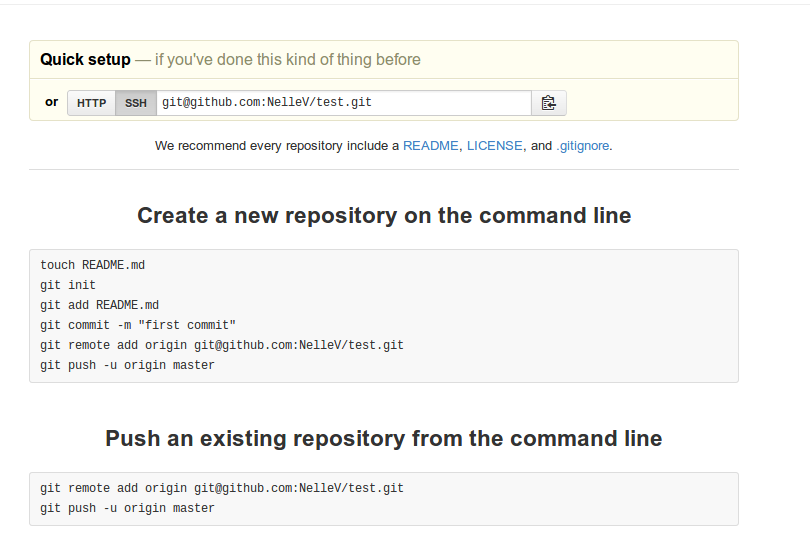
Task: Click git push command in first code block
Action: coord(127,365)
